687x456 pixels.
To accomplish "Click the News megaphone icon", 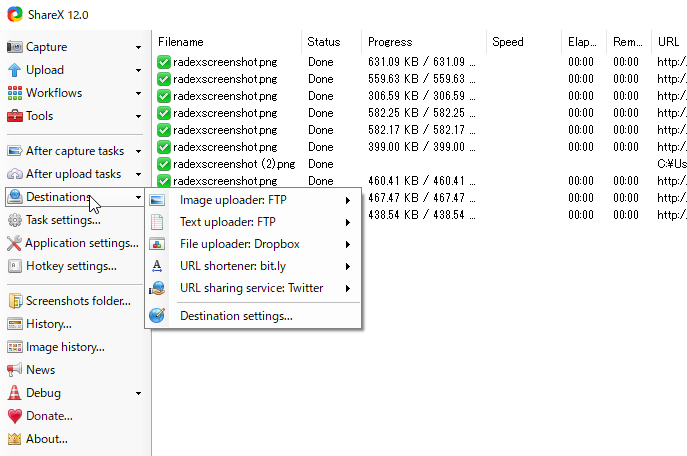I will 14,370.
